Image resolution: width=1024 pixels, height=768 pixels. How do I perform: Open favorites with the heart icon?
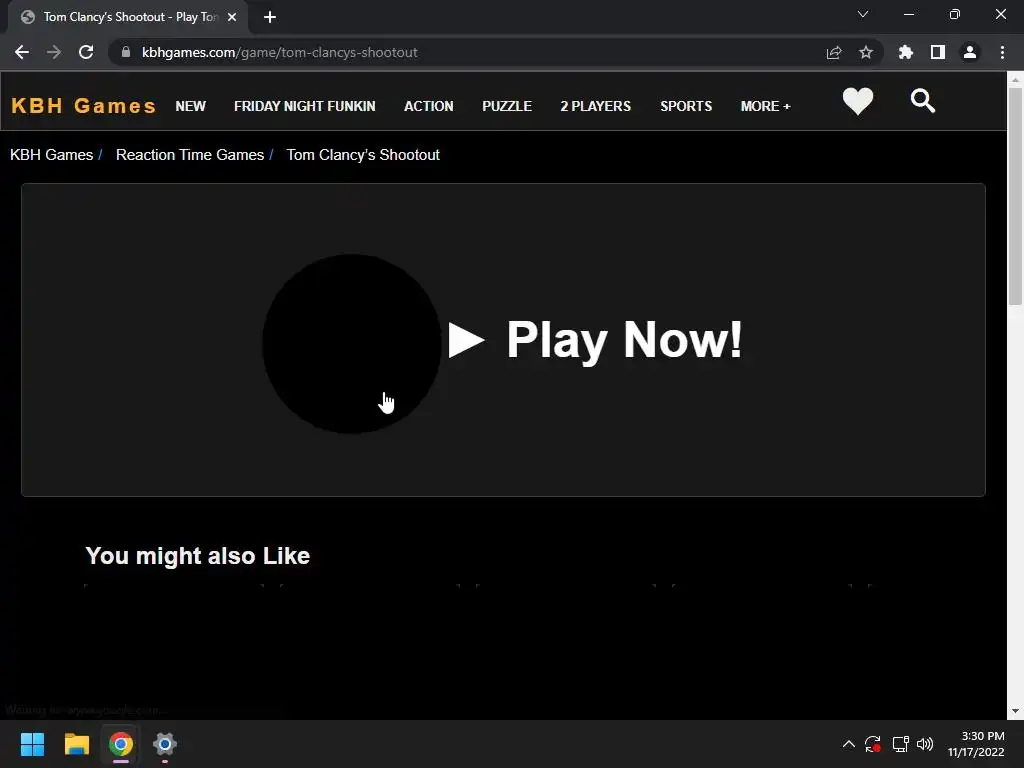(857, 101)
